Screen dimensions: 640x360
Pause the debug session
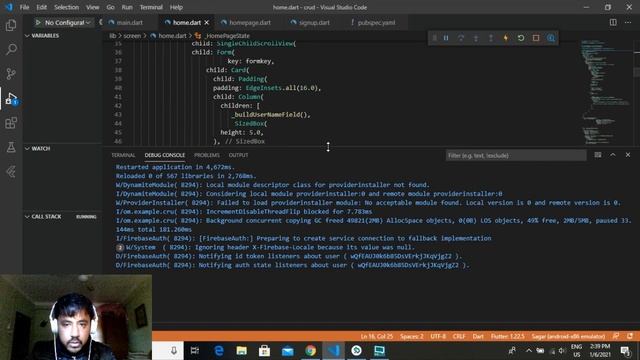(x=446, y=38)
